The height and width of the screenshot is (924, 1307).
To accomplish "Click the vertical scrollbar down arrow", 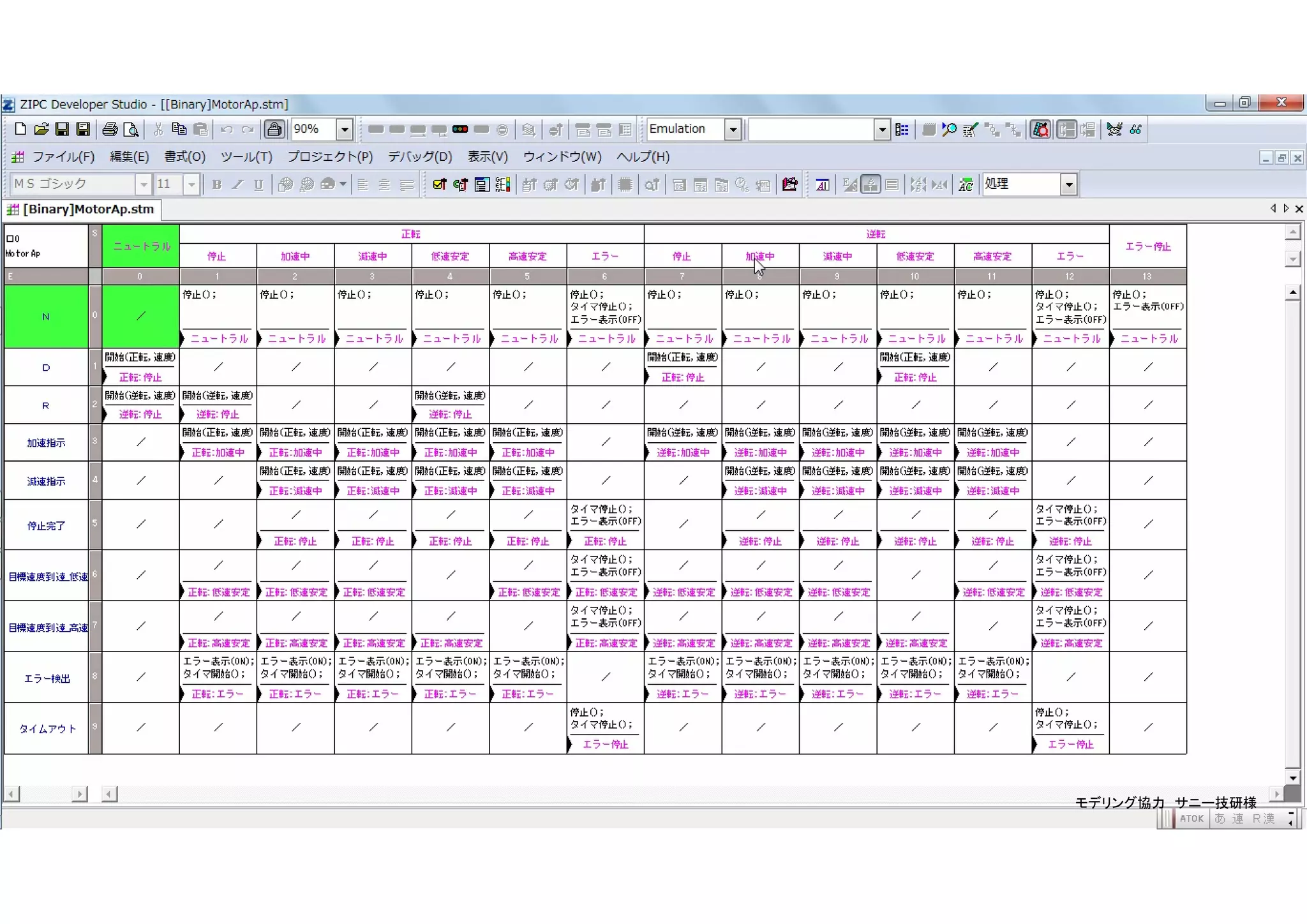I will click(x=1293, y=778).
